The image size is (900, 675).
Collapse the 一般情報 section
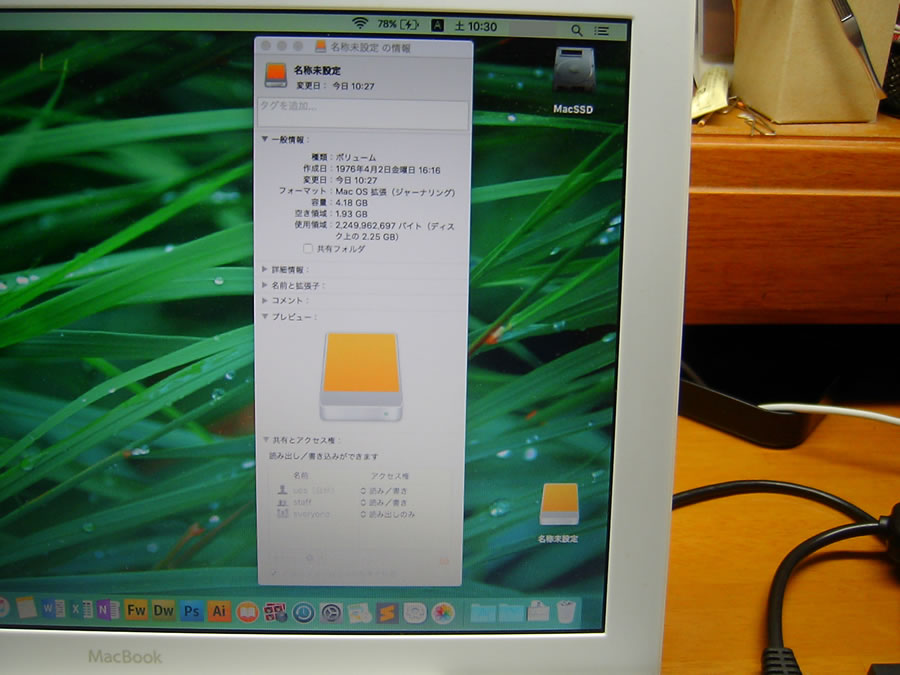[x=265, y=139]
